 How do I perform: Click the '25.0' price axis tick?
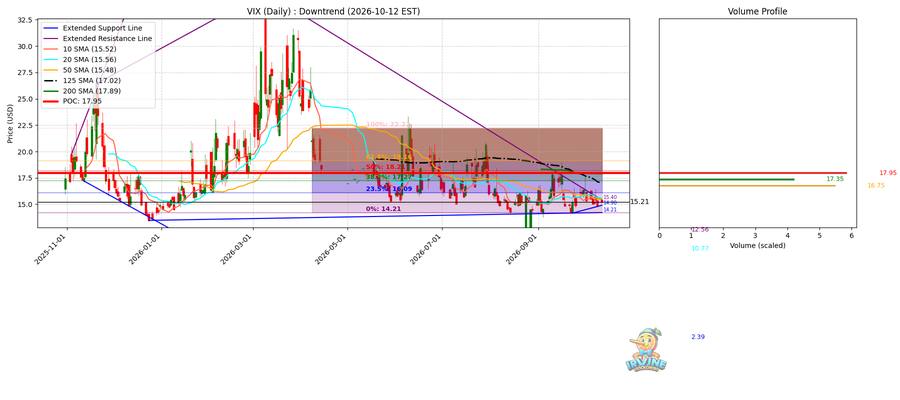click(x=24, y=99)
